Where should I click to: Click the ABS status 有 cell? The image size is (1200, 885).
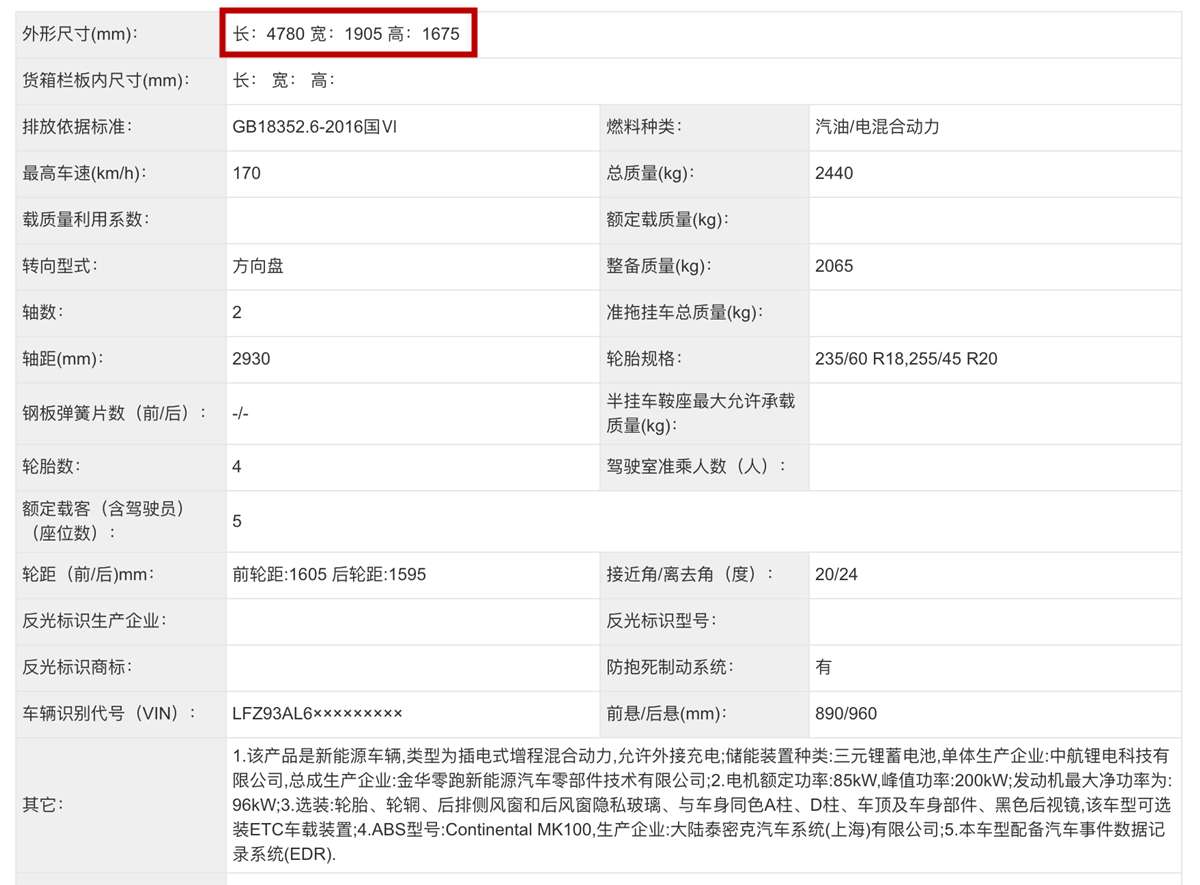pos(822,667)
